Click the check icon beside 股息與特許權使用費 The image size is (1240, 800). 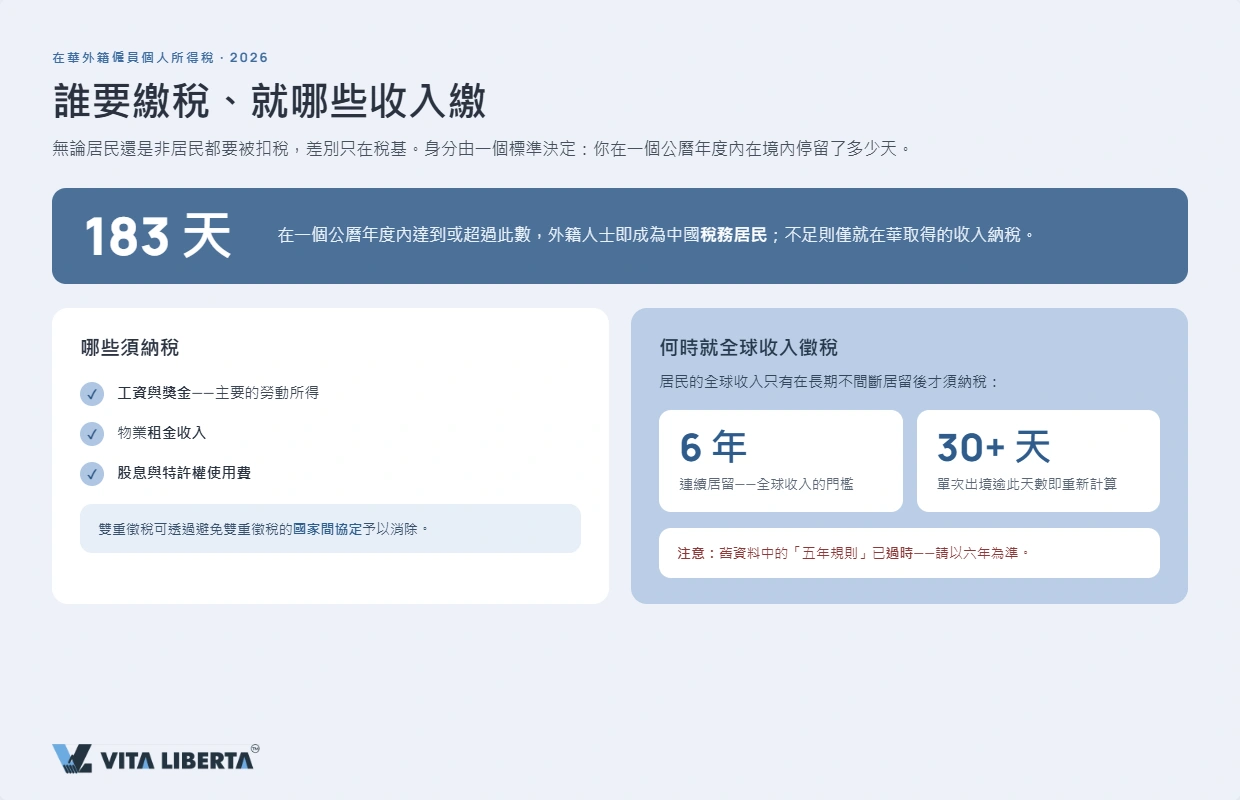click(92, 474)
